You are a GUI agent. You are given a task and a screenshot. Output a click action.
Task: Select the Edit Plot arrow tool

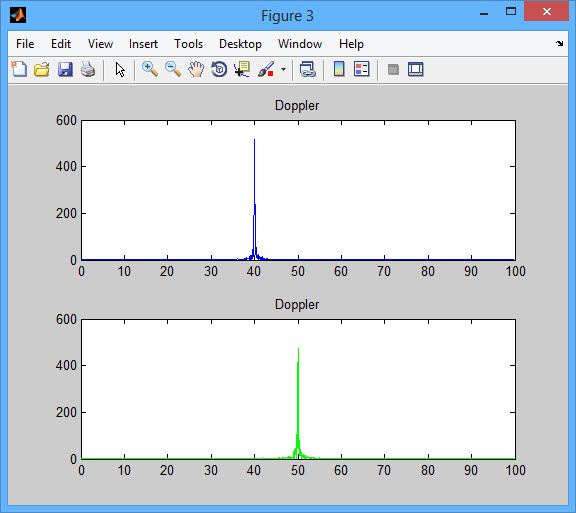[x=120, y=69]
